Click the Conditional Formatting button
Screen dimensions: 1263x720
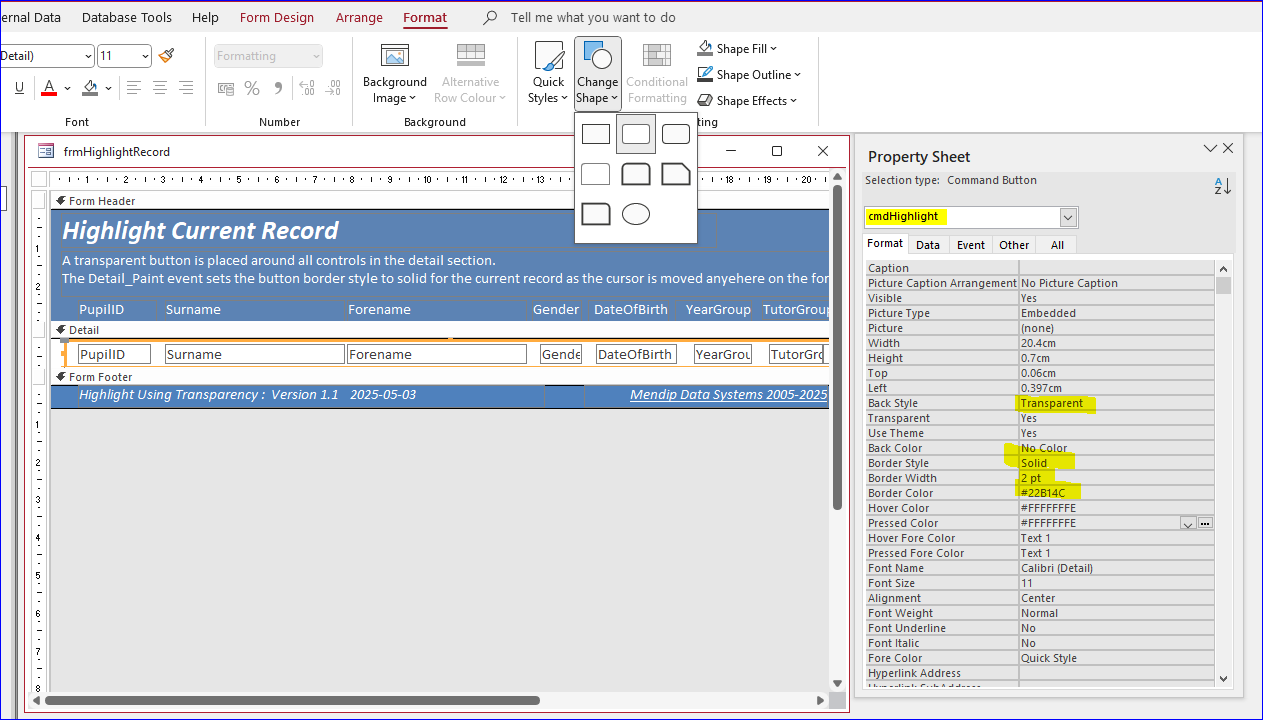coord(657,73)
